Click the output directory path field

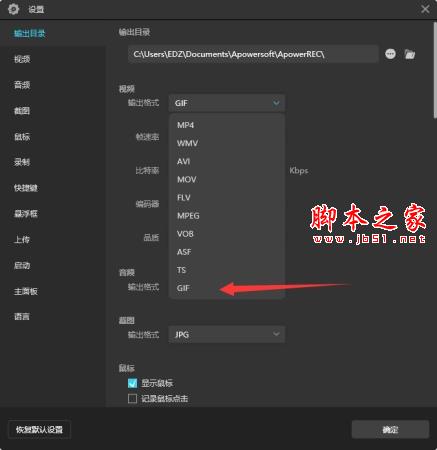coord(253,54)
